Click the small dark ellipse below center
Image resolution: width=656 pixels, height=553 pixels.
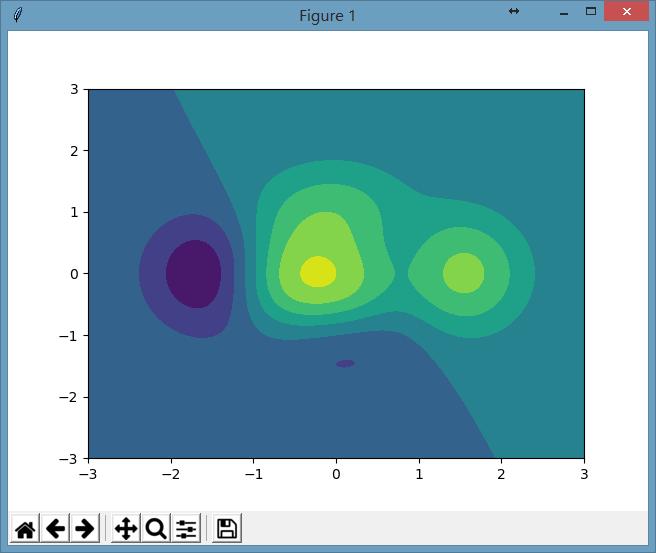tap(345, 363)
